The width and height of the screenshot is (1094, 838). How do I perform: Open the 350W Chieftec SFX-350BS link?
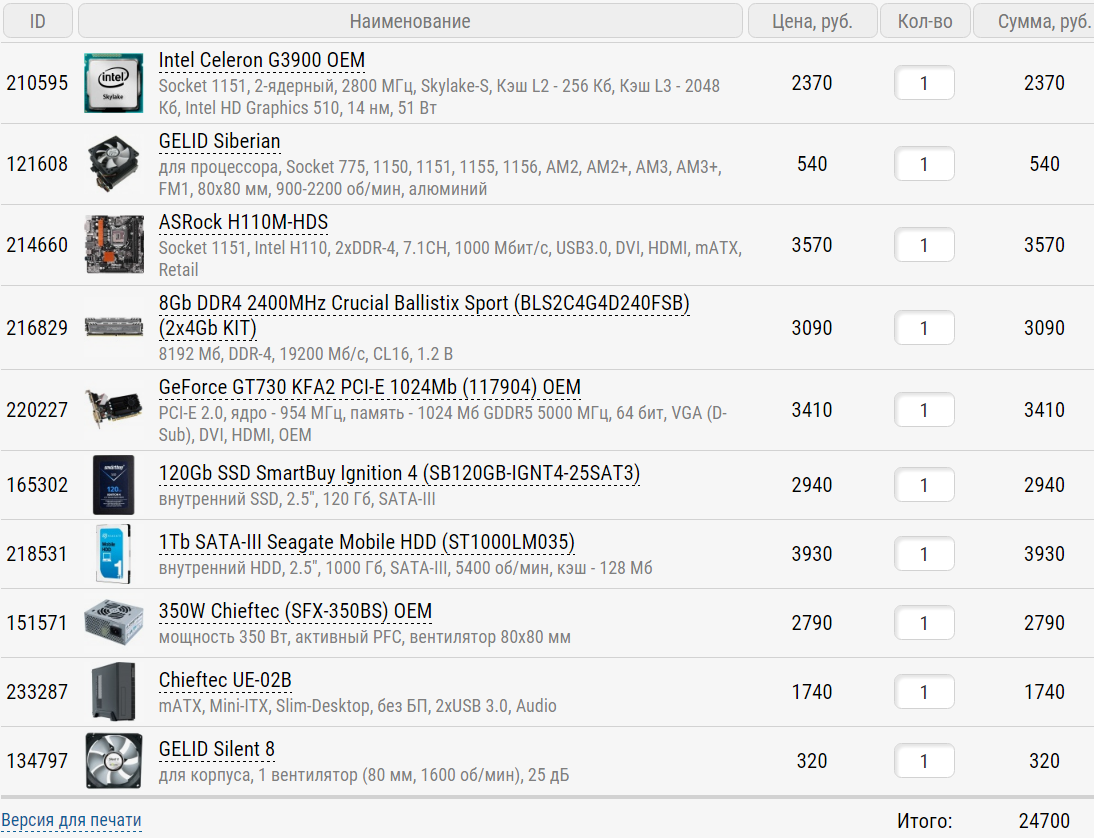[x=295, y=611]
